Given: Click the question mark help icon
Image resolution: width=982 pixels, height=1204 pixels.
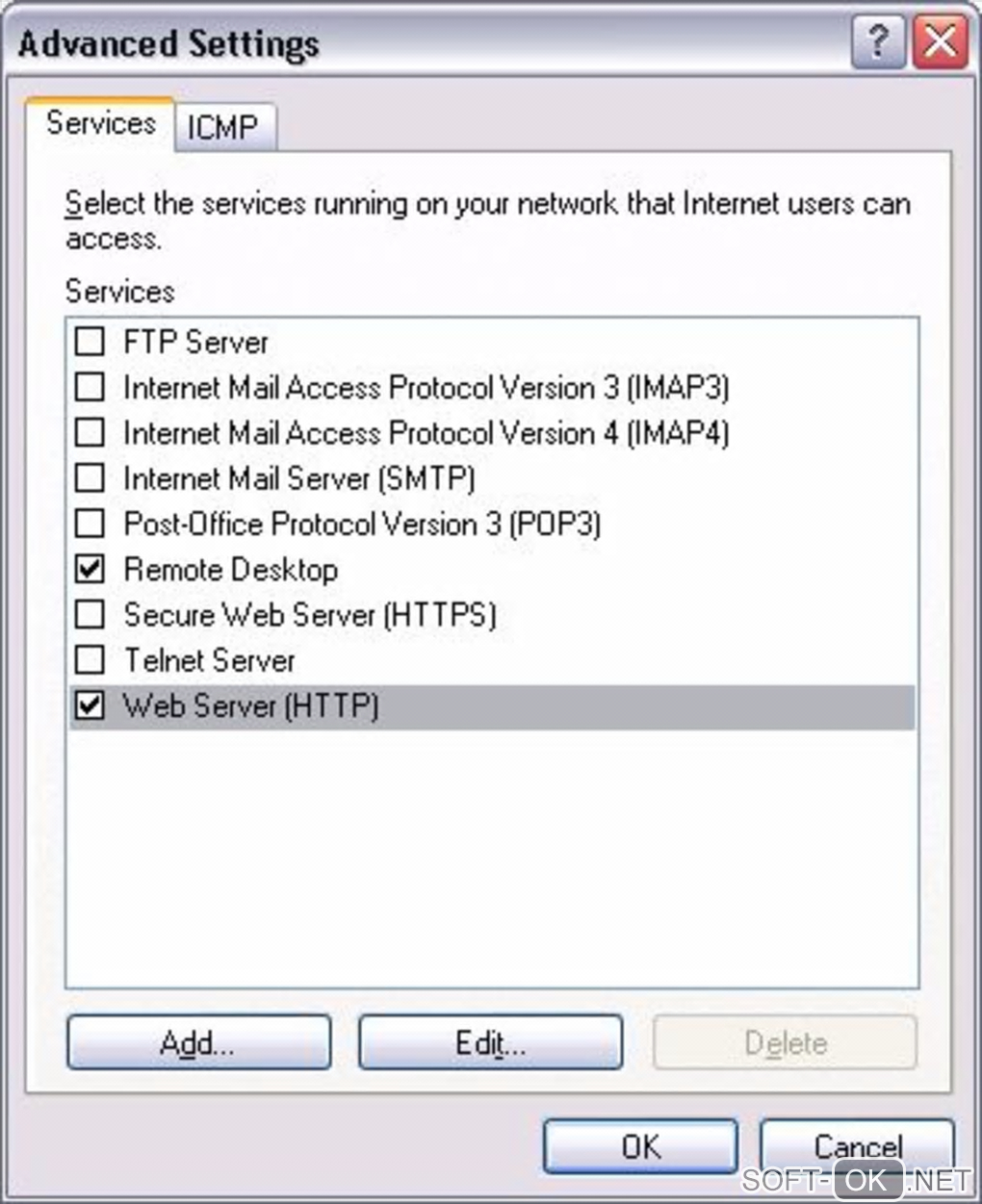Looking at the screenshot, I should [x=877, y=44].
